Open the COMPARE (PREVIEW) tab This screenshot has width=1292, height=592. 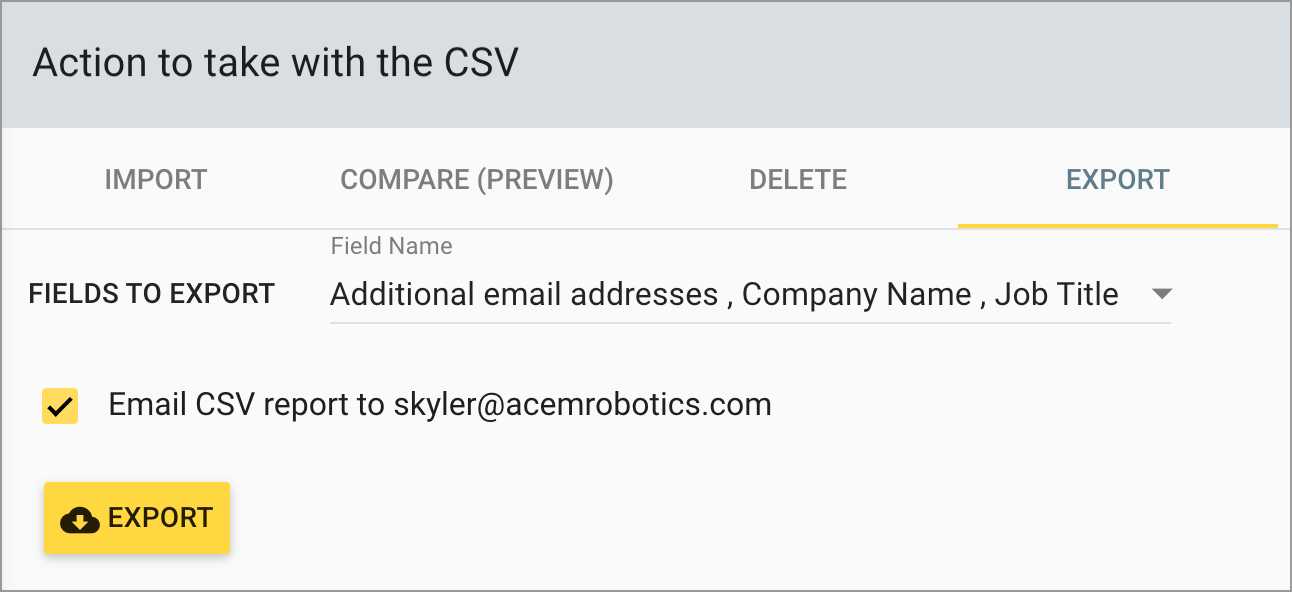coord(477,180)
